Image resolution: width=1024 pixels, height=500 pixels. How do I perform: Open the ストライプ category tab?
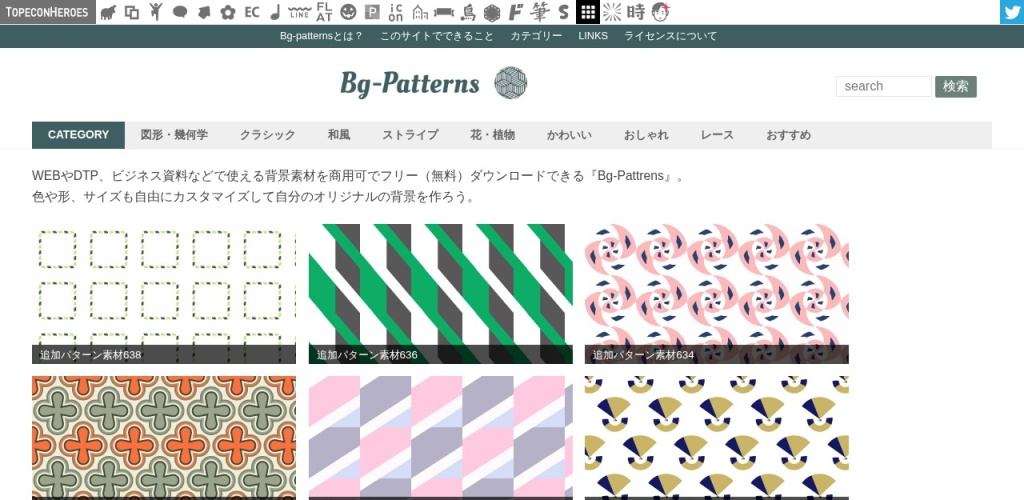click(x=410, y=135)
